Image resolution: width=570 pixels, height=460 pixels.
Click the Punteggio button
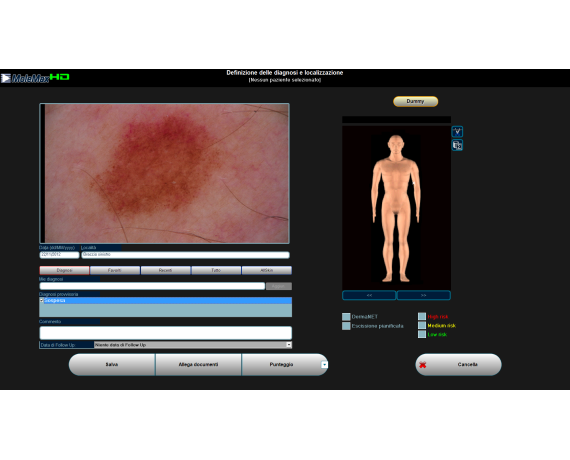coord(281,364)
